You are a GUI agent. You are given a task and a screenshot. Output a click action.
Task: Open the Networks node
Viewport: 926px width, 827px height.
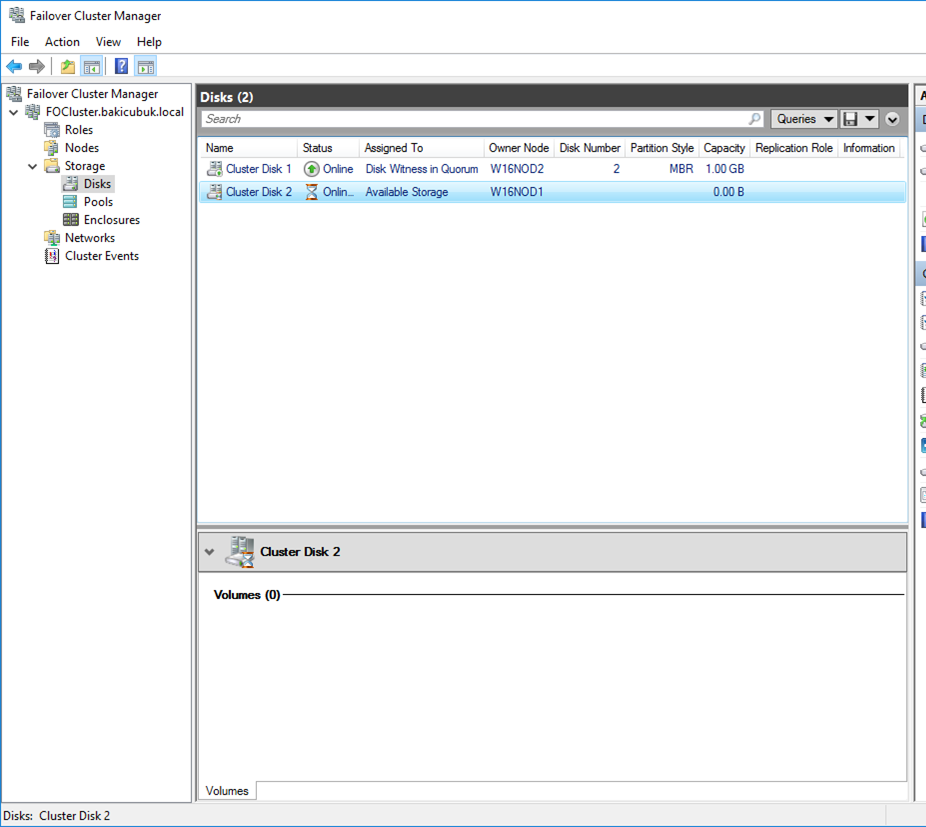[90, 238]
